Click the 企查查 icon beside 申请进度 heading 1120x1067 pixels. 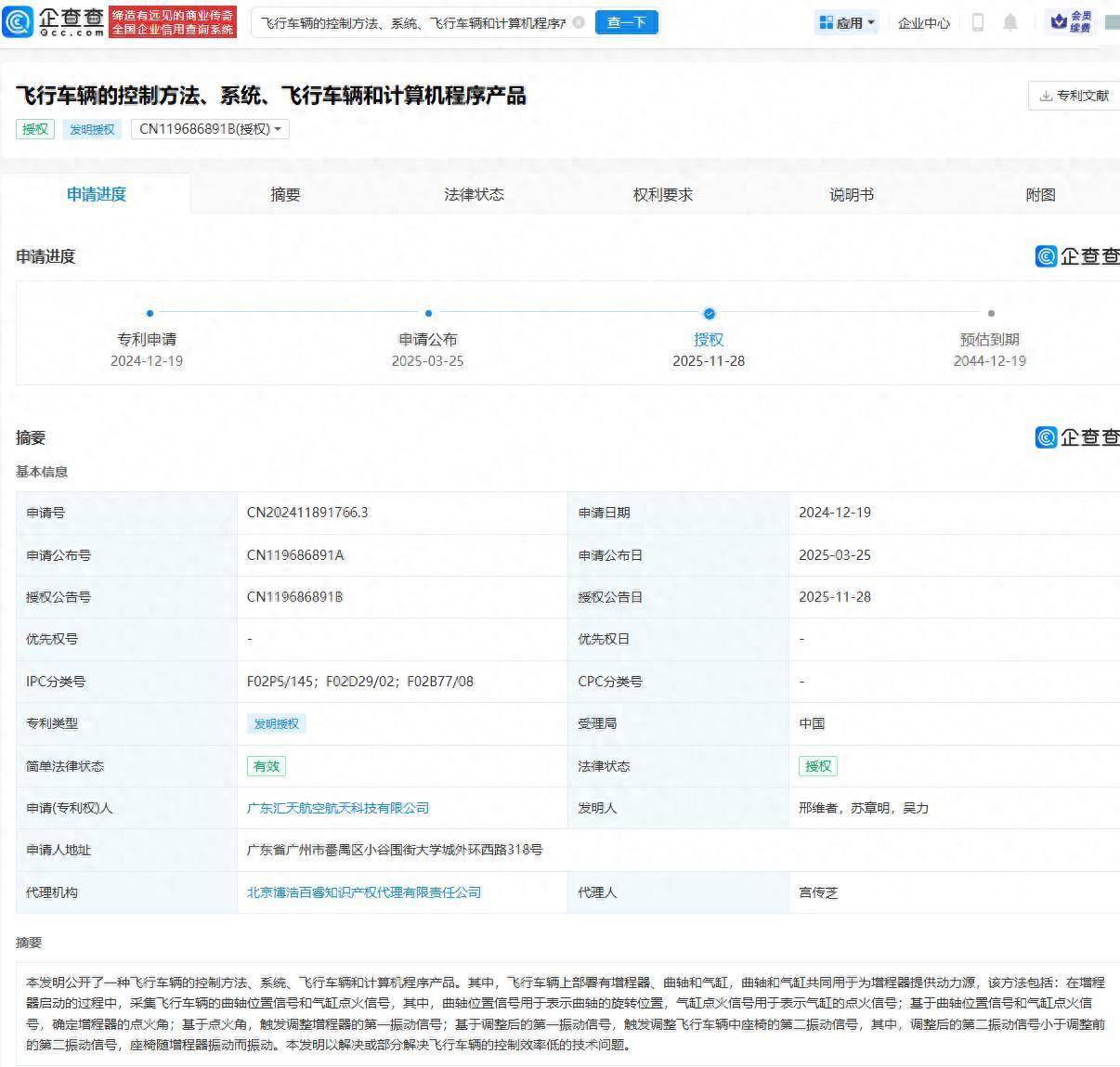click(1048, 256)
